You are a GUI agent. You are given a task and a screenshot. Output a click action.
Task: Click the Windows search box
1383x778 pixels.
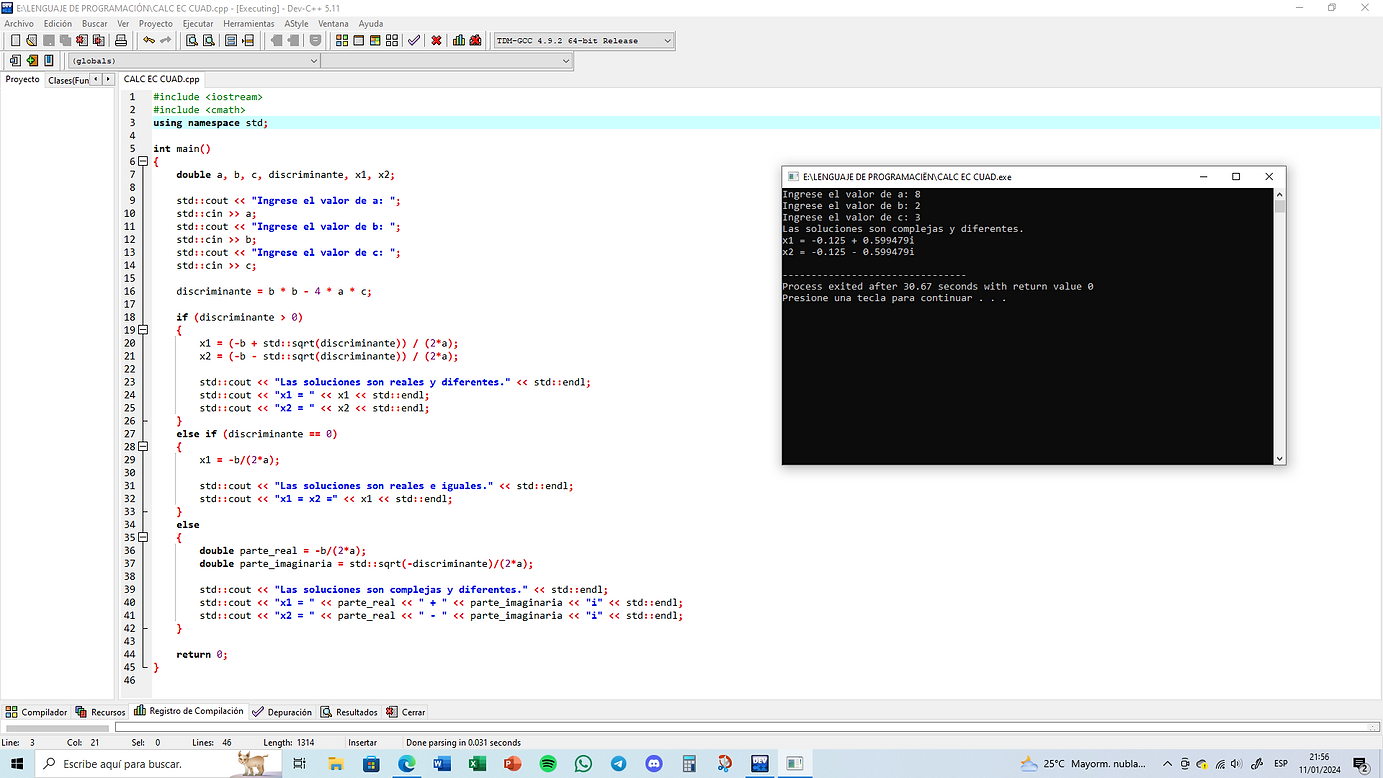pos(156,763)
